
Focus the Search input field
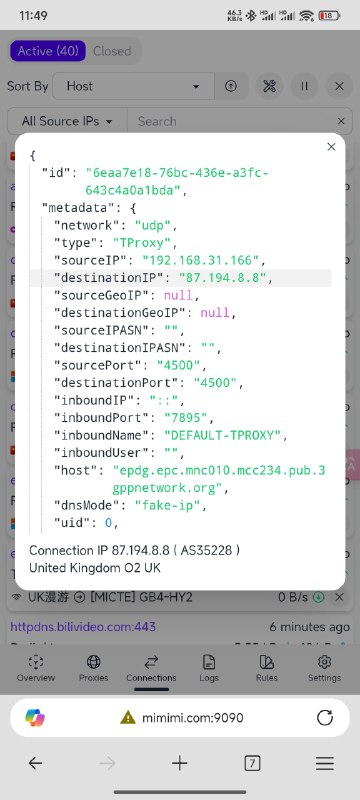point(229,121)
